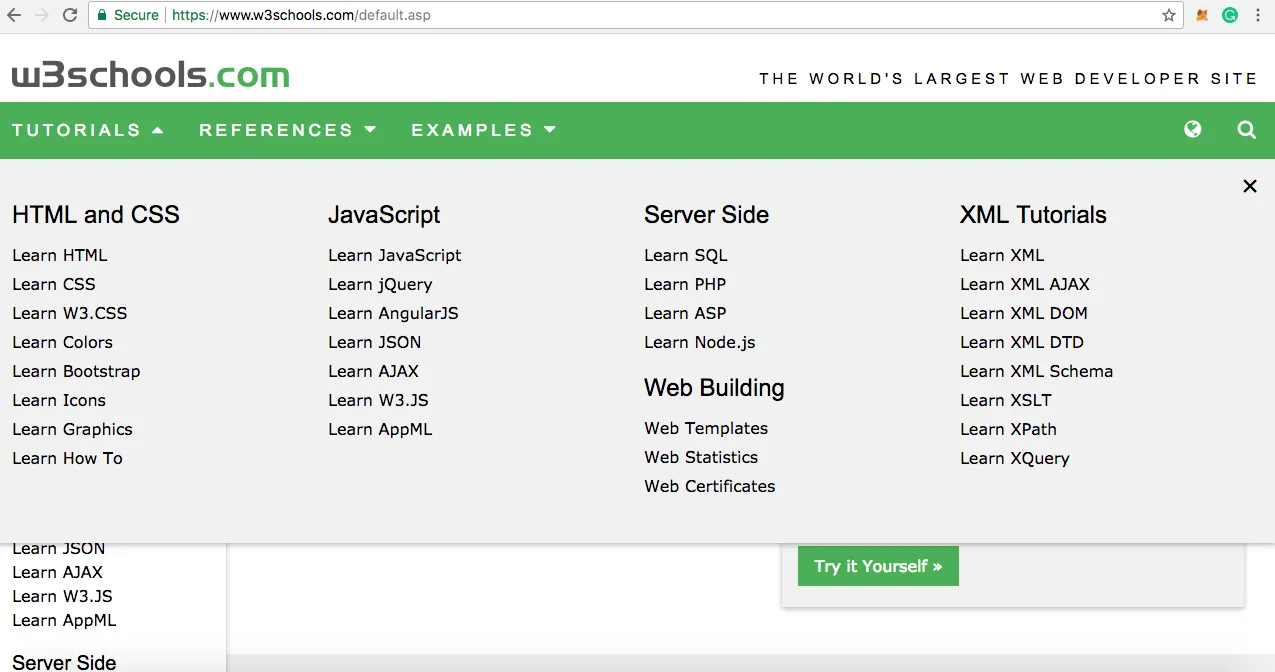Open Learn Icons tutorial
1275x672 pixels.
click(59, 400)
